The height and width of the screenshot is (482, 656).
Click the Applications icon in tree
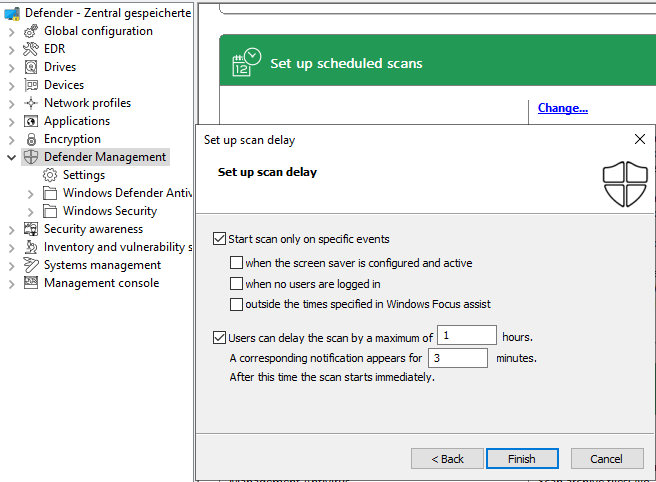(x=31, y=121)
